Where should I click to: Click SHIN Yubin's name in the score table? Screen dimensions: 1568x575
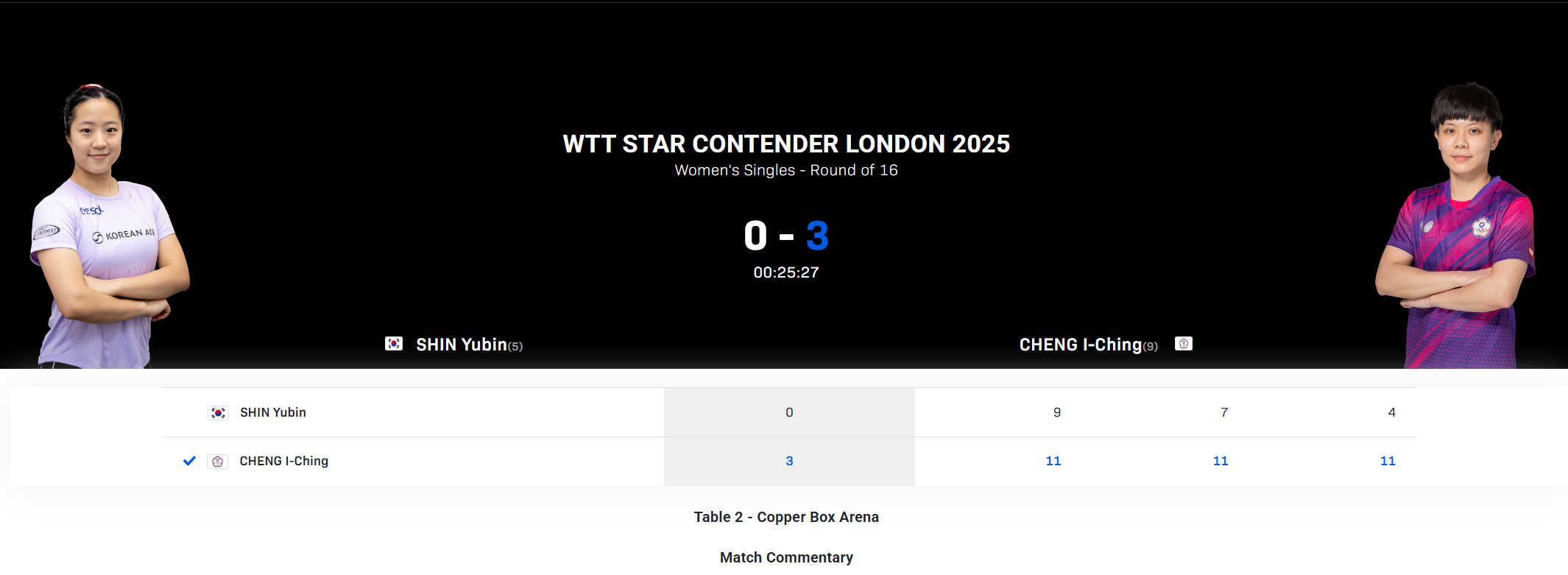(273, 412)
